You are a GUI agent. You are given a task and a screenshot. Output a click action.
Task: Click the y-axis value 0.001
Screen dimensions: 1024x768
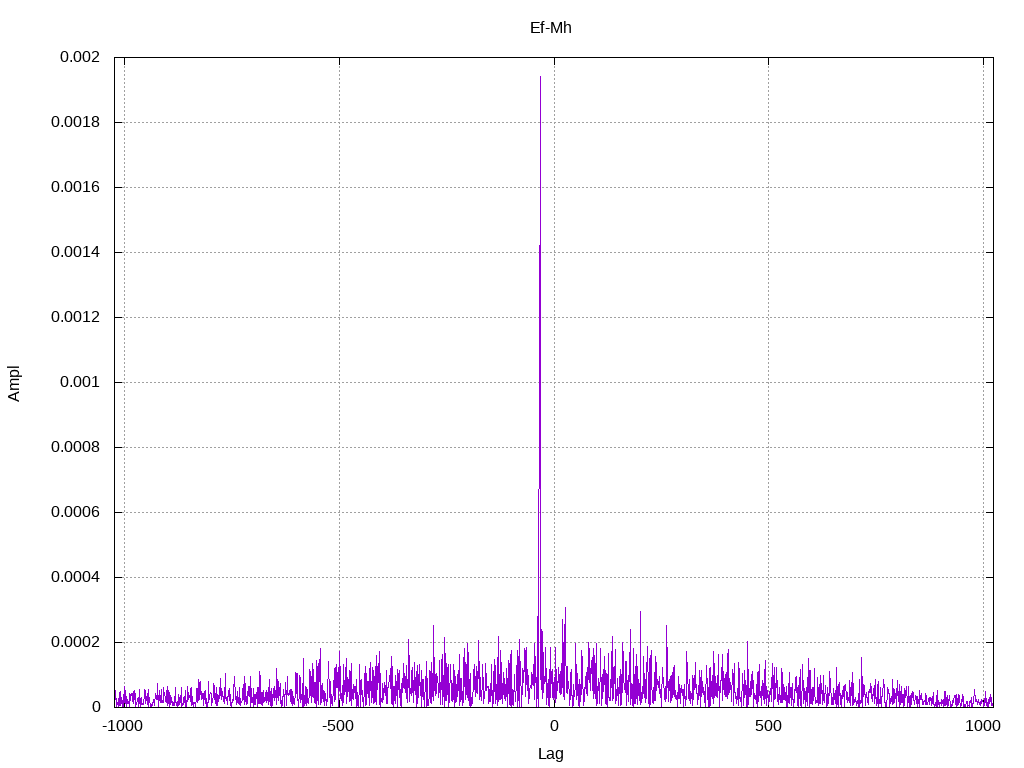(80, 382)
